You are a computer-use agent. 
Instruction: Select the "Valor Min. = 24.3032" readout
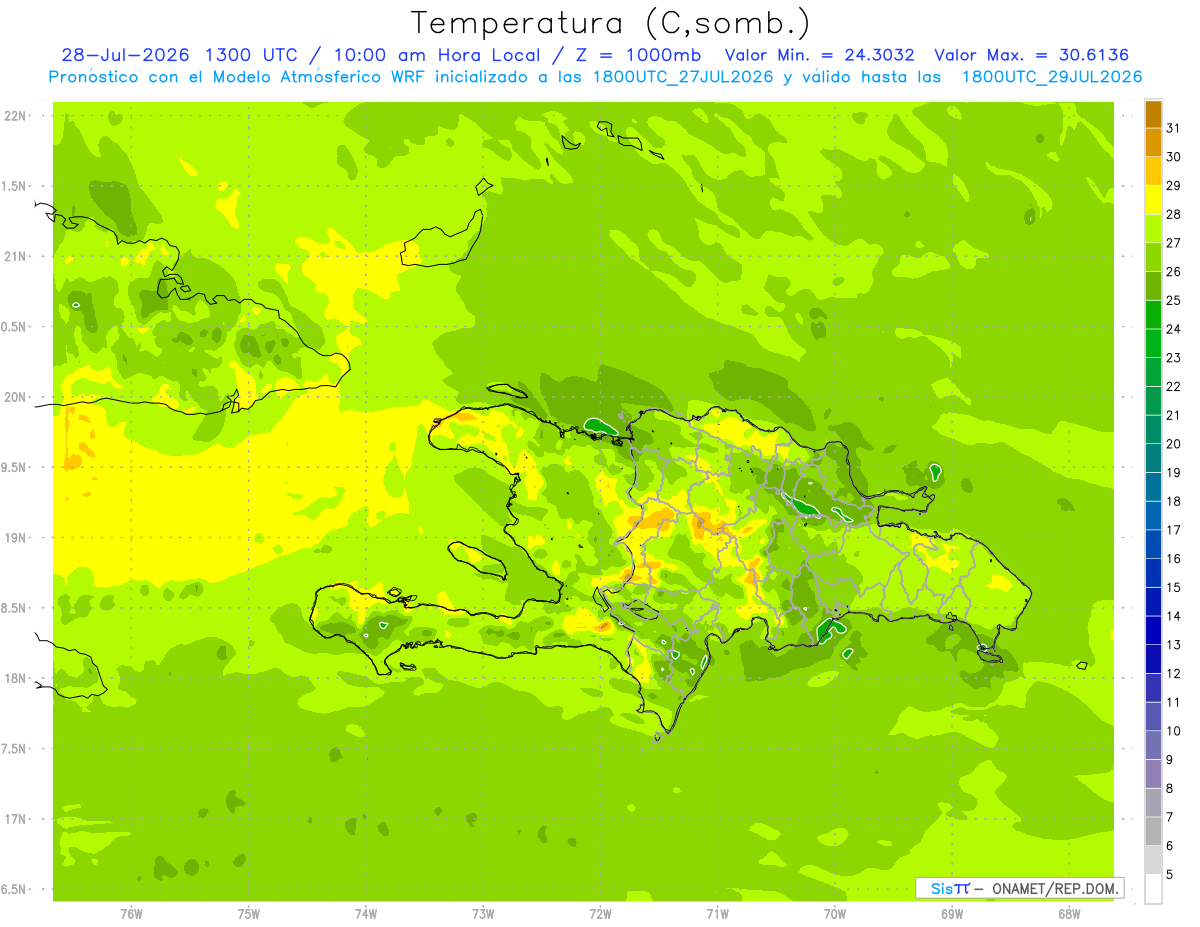819,55
